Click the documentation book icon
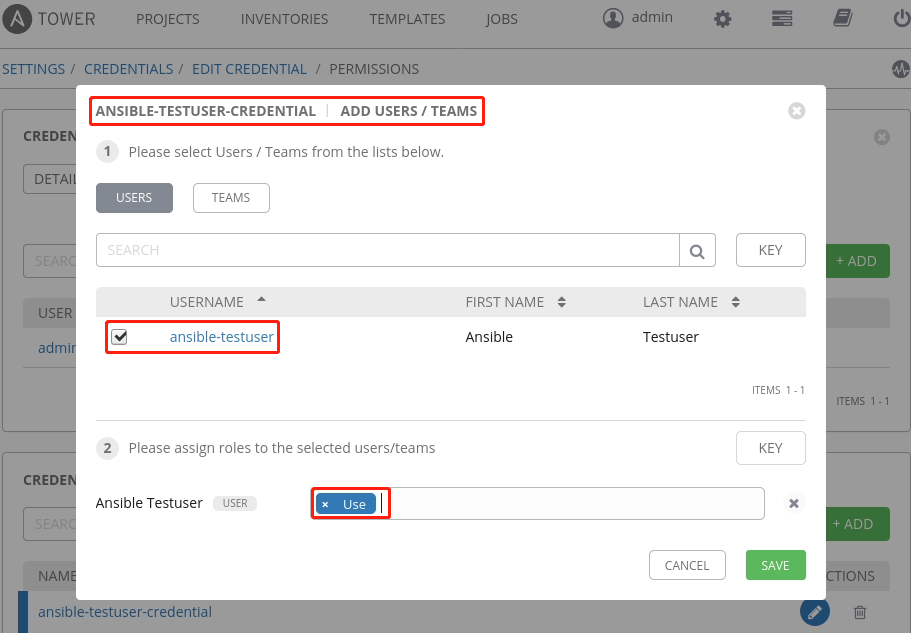Image resolution: width=911 pixels, height=633 pixels. (842, 19)
